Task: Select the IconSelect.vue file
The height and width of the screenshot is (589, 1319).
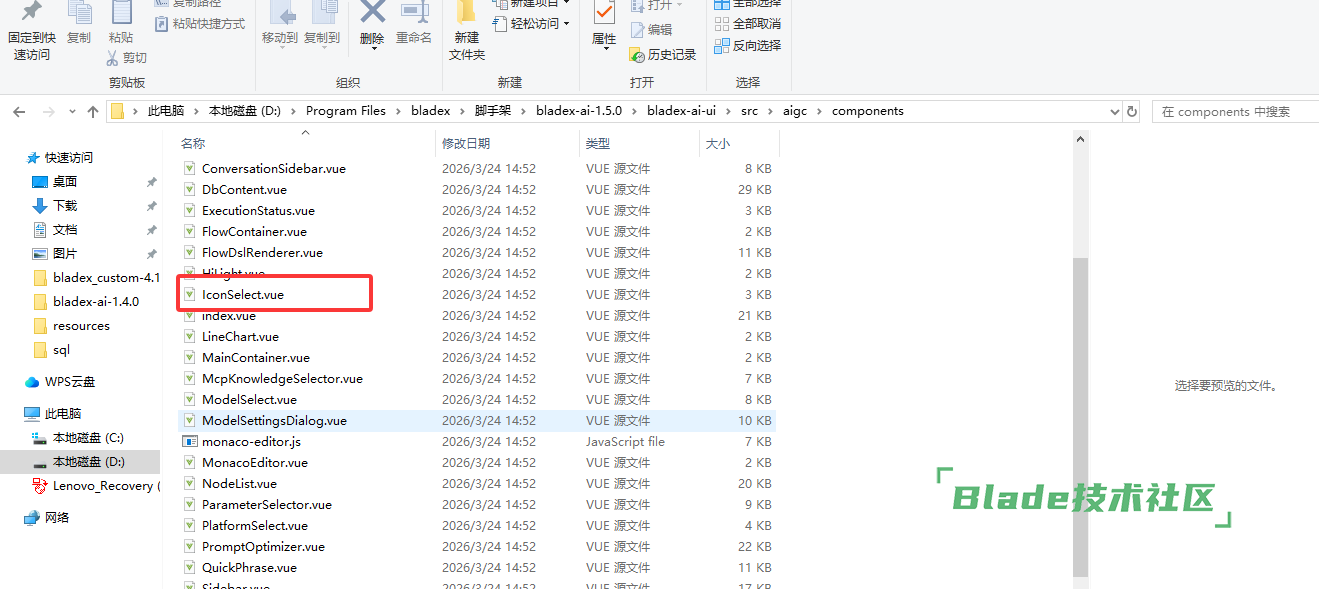Action: [x=243, y=295]
